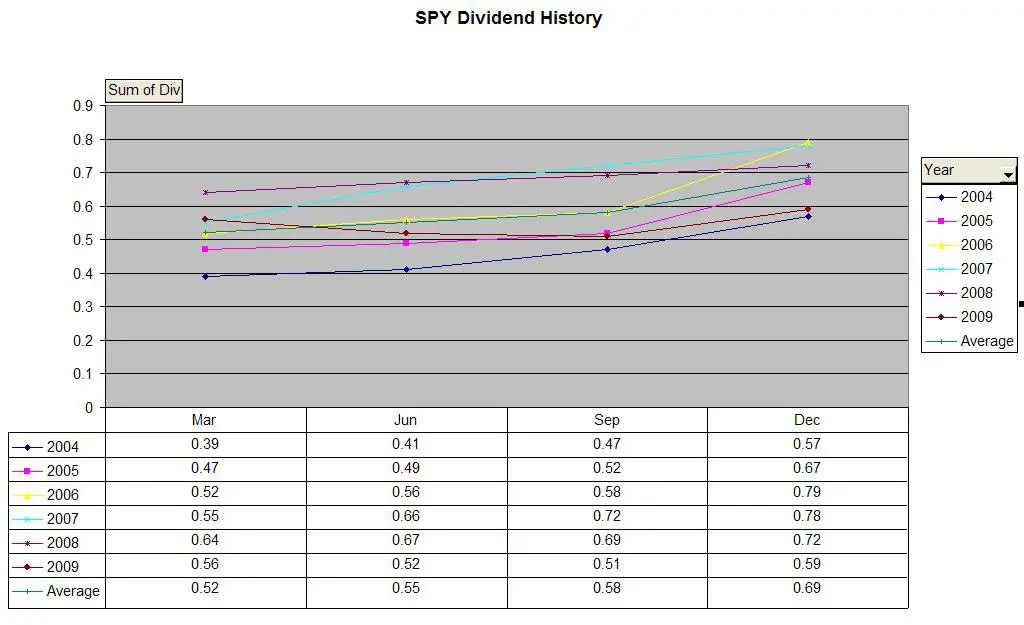The width and height of the screenshot is (1024, 625).
Task: Click the 2004 March data point marker
Action: point(205,276)
